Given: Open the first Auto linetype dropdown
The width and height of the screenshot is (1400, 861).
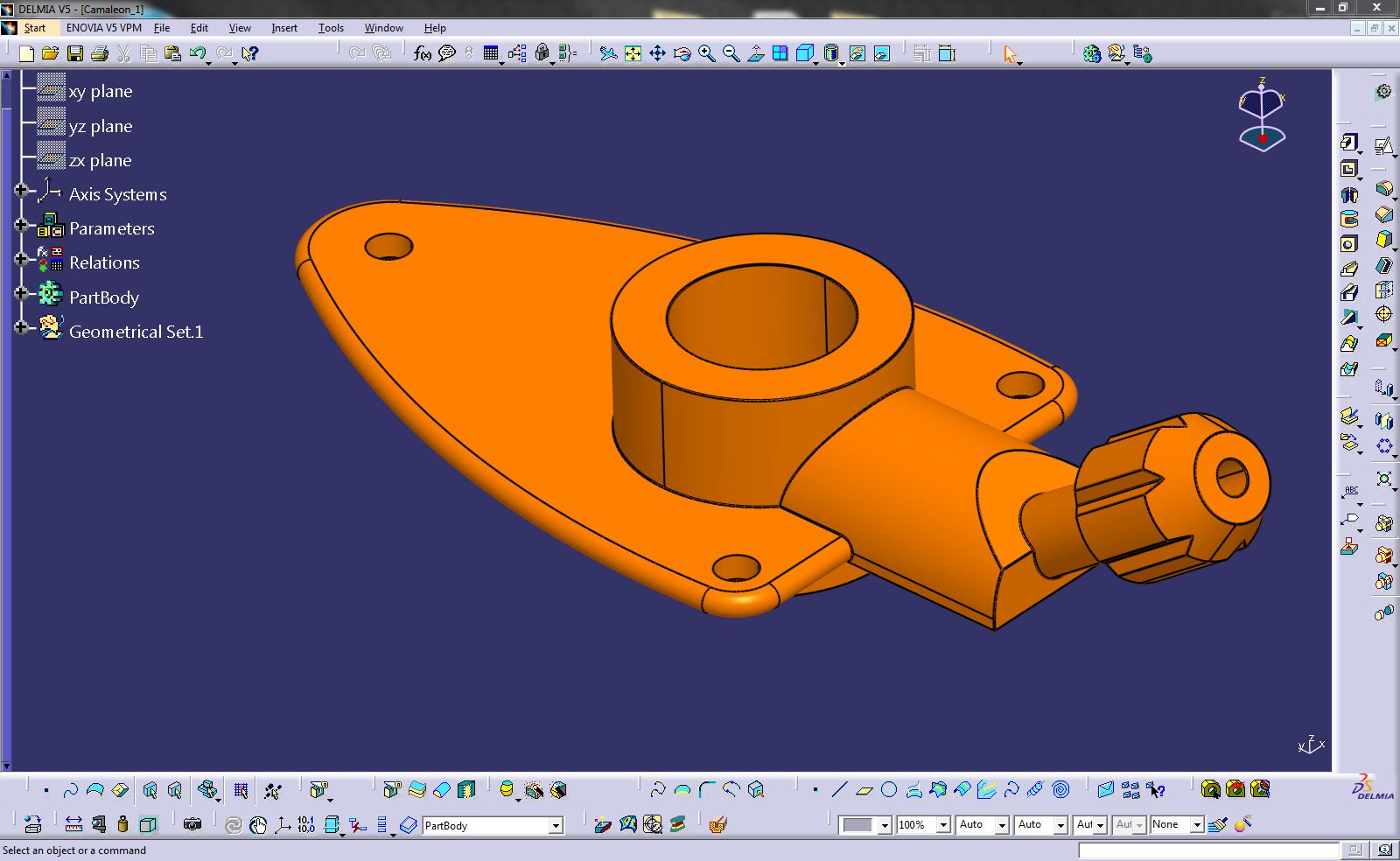Looking at the screenshot, I should point(1002,824).
